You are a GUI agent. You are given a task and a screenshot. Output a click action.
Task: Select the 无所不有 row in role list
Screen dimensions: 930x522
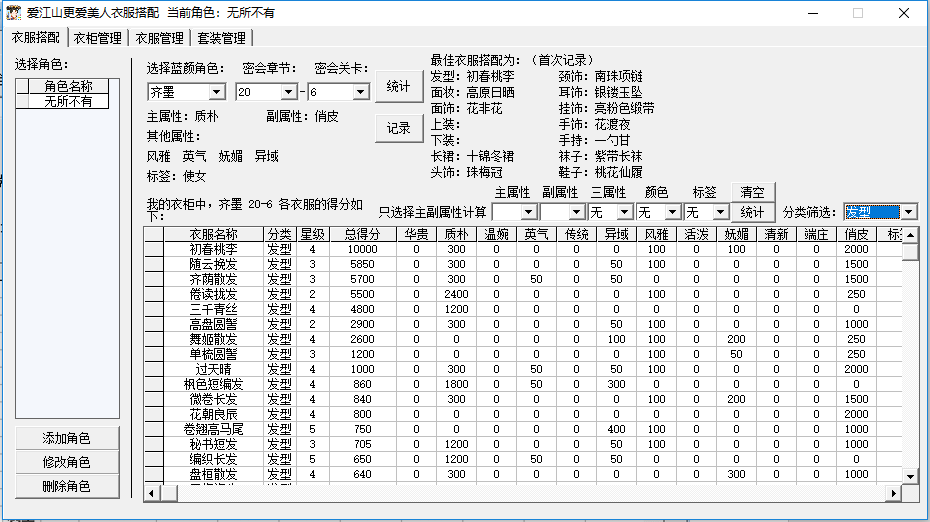tap(68, 101)
